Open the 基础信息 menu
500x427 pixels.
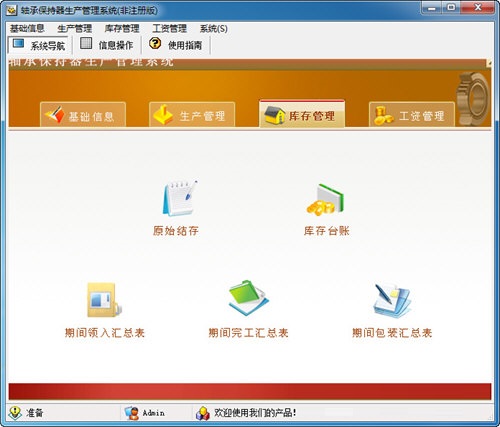(x=27, y=29)
